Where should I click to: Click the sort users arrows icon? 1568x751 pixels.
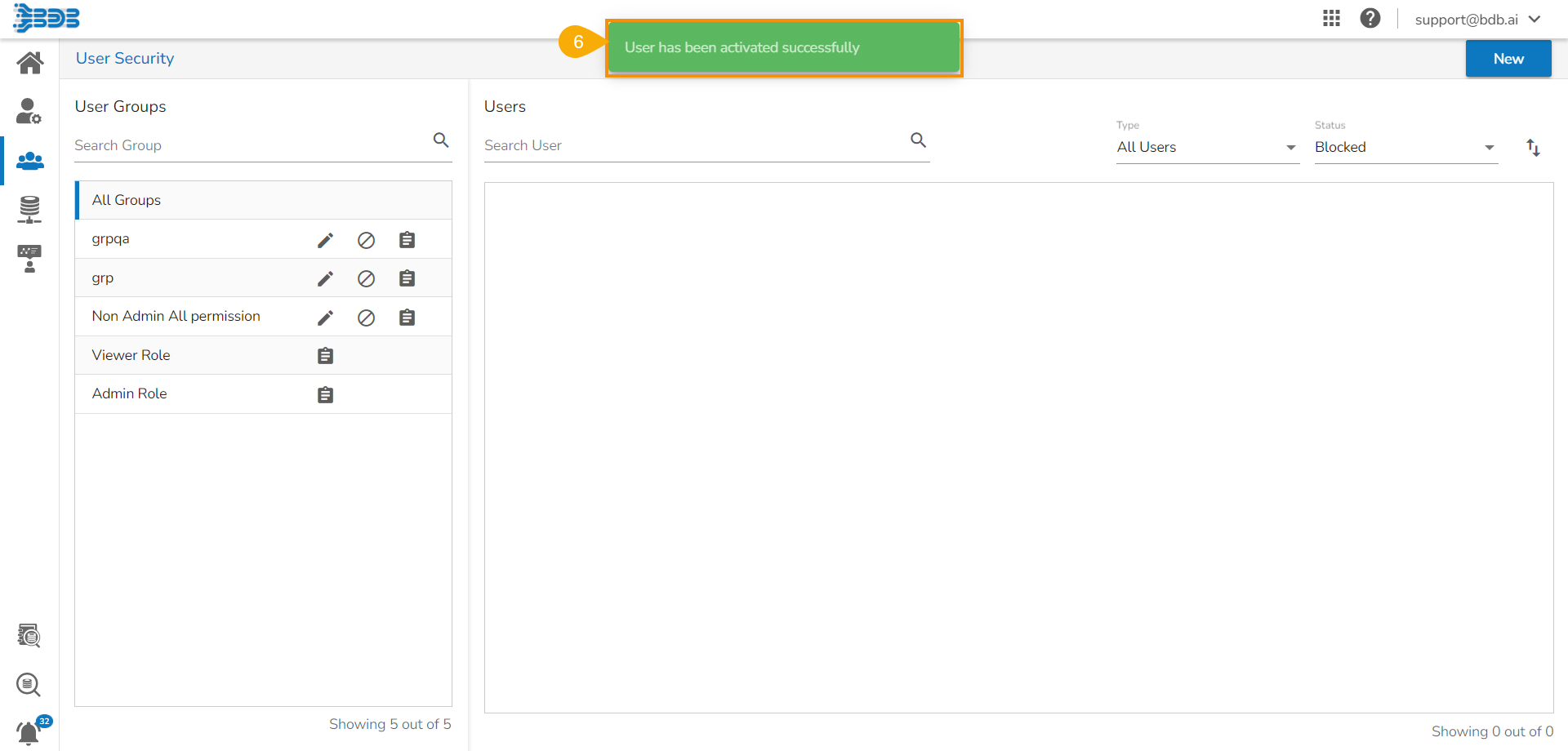1533,148
